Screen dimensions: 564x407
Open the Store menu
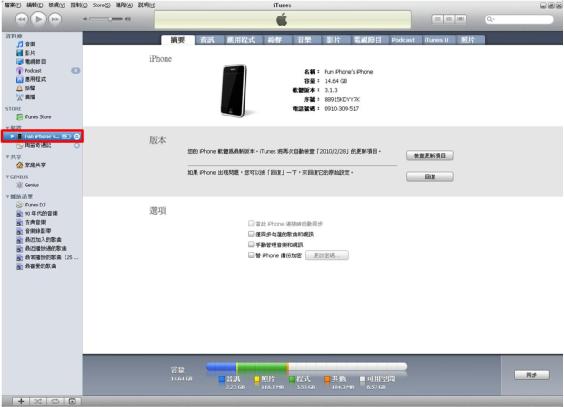click(101, 5)
